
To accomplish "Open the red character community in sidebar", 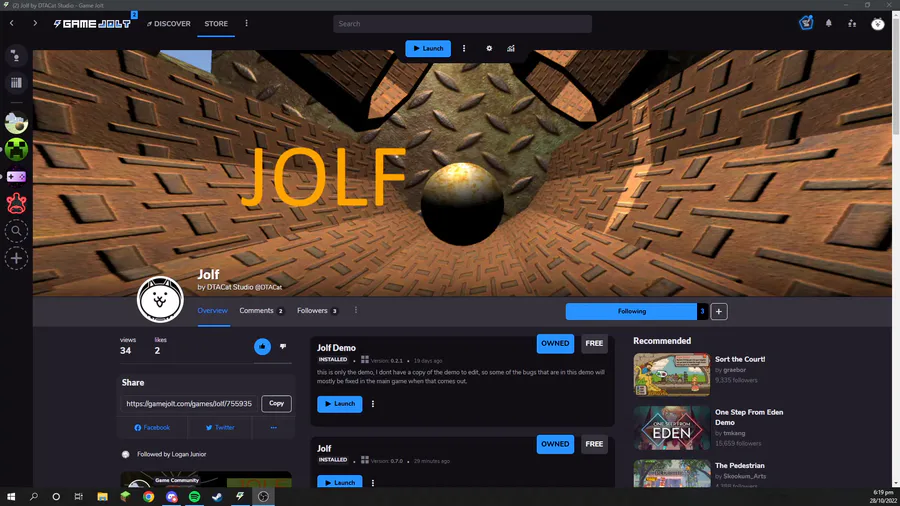I will [16, 204].
